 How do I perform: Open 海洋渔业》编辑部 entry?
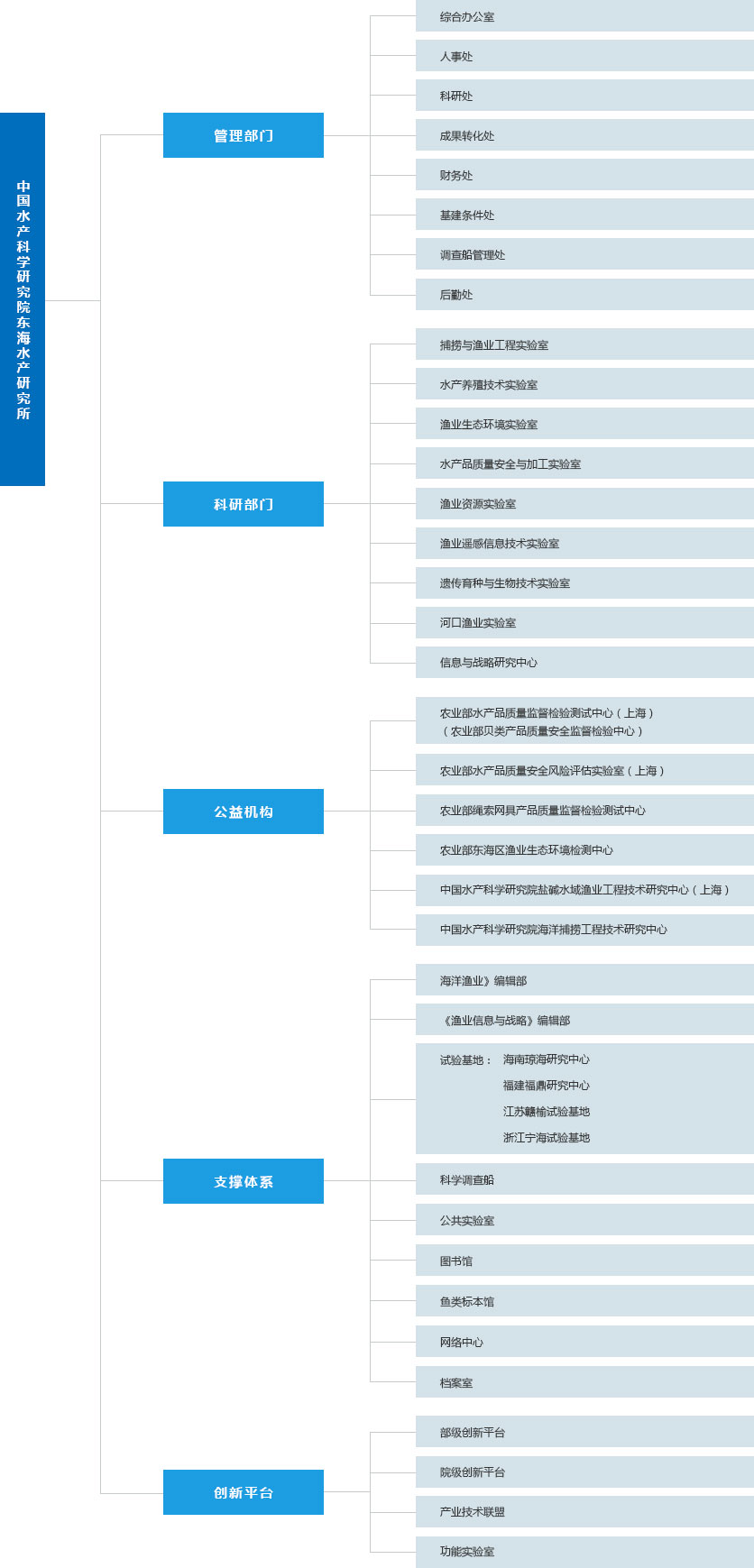(x=584, y=980)
